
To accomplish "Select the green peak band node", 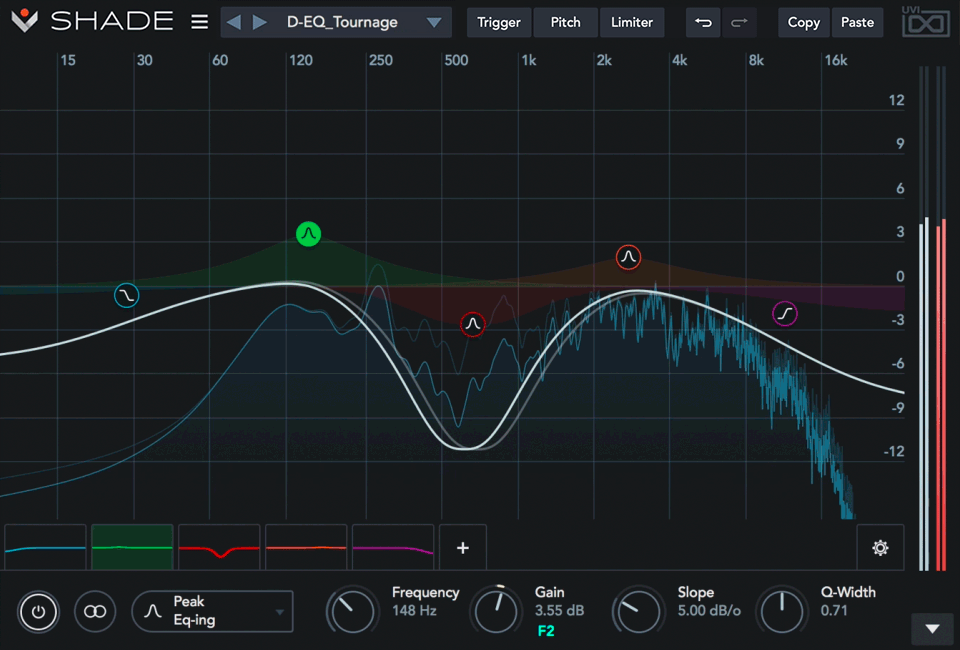I will pyautogui.click(x=309, y=235).
